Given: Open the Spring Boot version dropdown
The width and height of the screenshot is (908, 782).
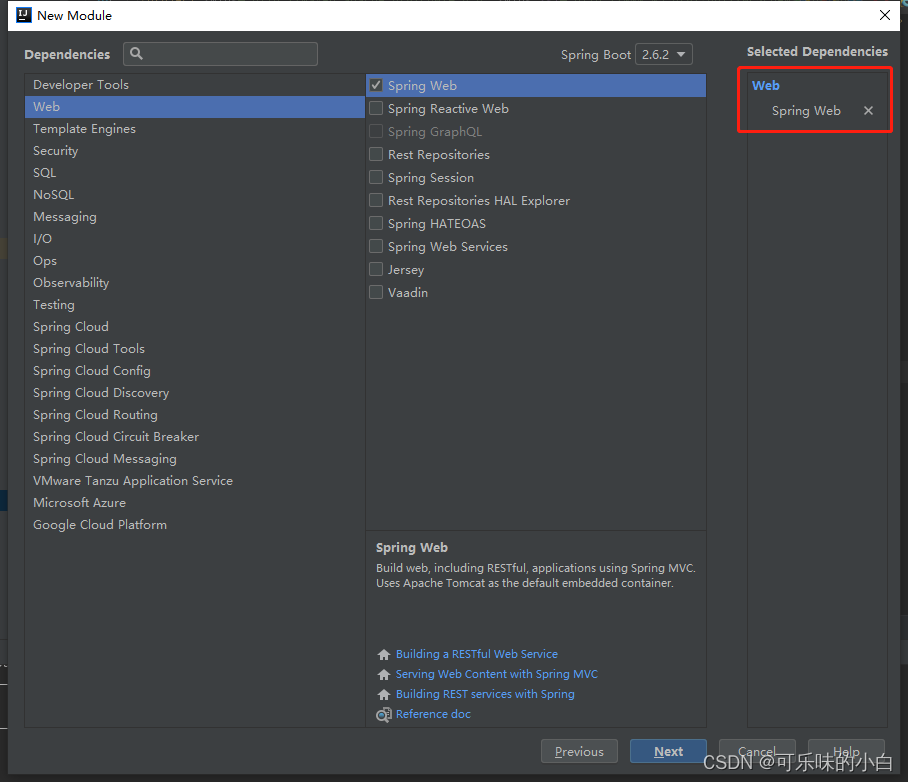Looking at the screenshot, I should coord(664,54).
